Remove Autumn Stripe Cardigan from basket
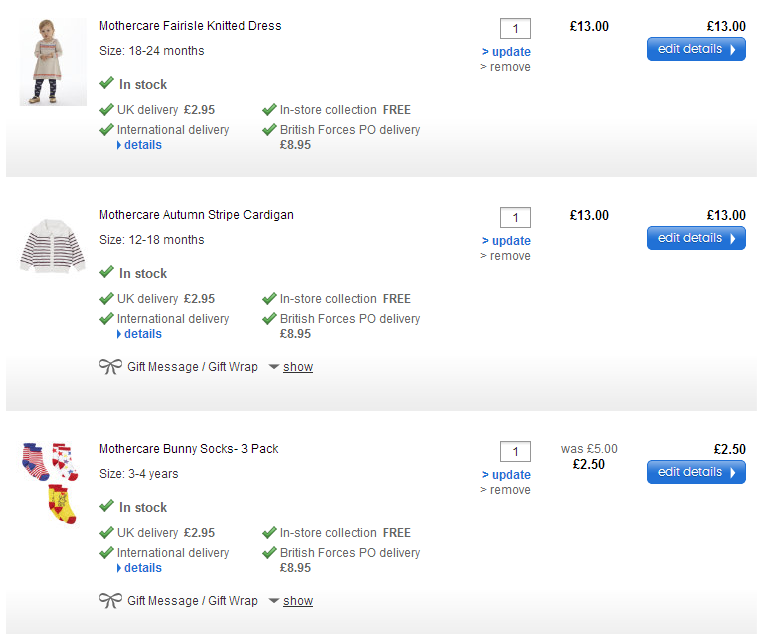The height and width of the screenshot is (634, 767). point(506,256)
